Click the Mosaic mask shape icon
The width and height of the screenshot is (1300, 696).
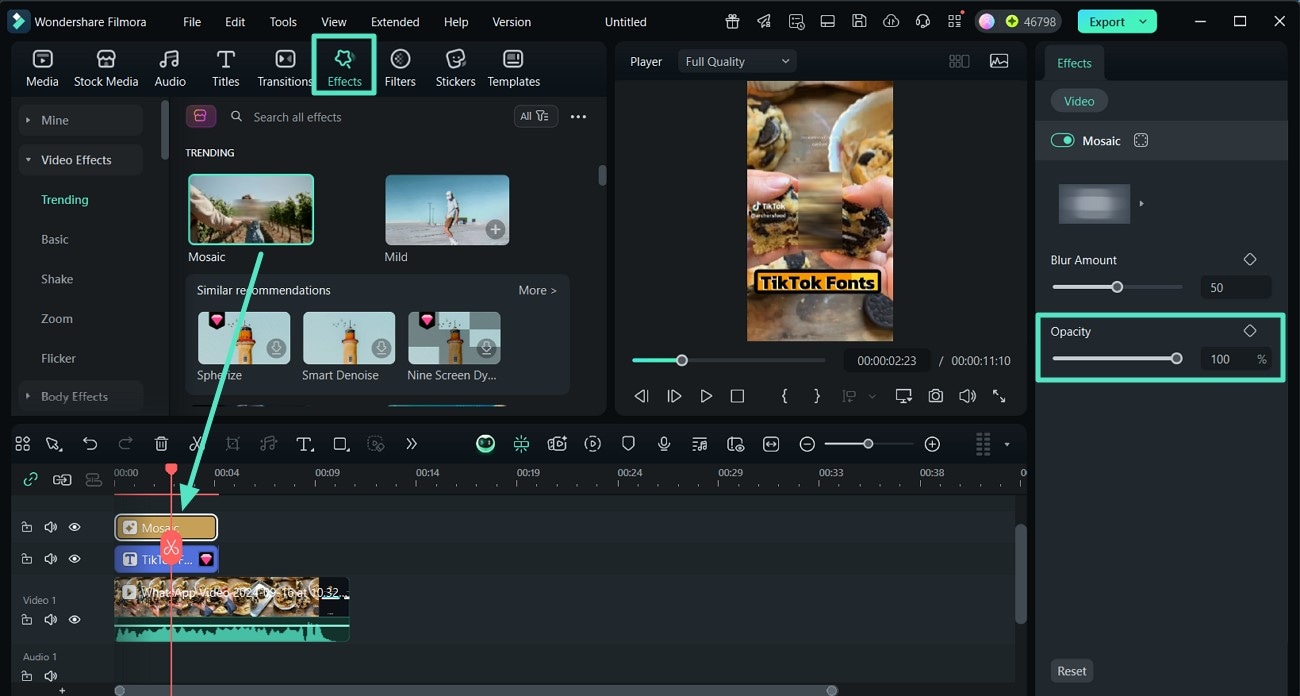tap(1141, 141)
